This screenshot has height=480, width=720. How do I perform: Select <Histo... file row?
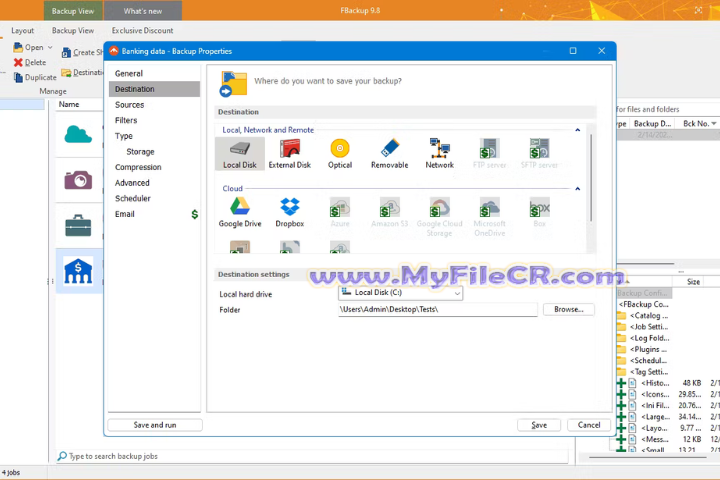668,383
